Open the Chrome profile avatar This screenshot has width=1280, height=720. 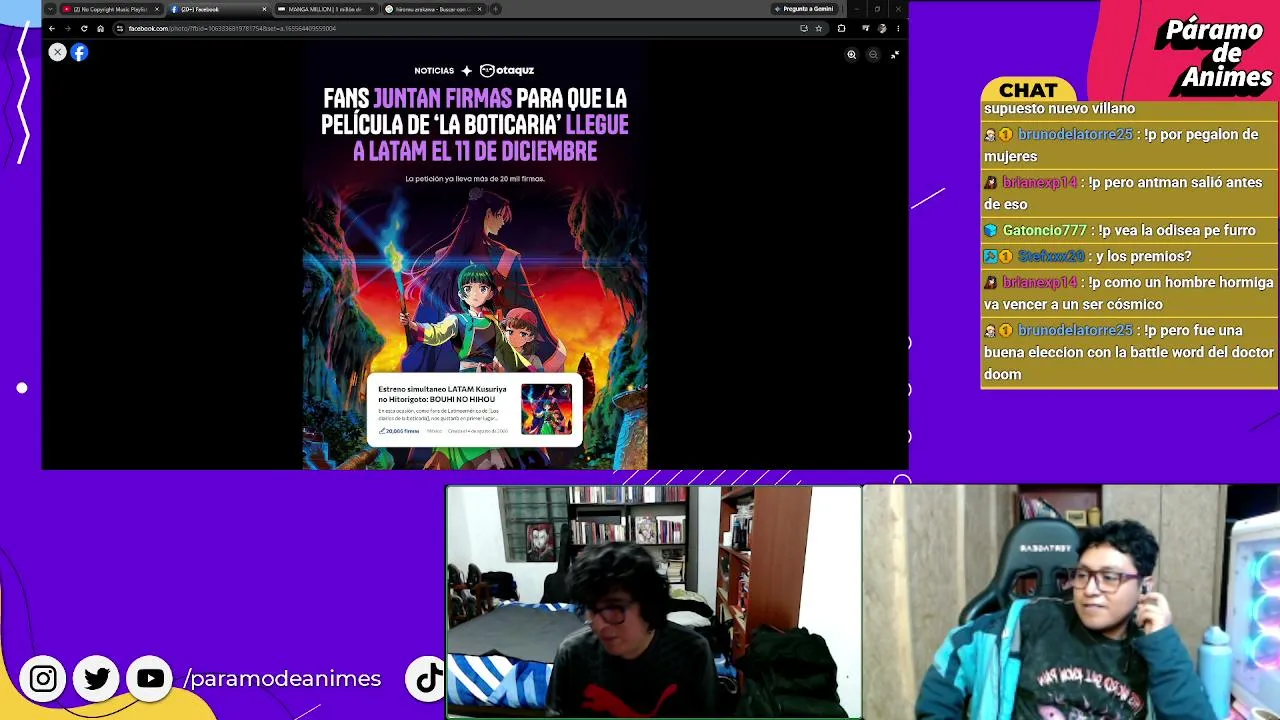(881, 28)
